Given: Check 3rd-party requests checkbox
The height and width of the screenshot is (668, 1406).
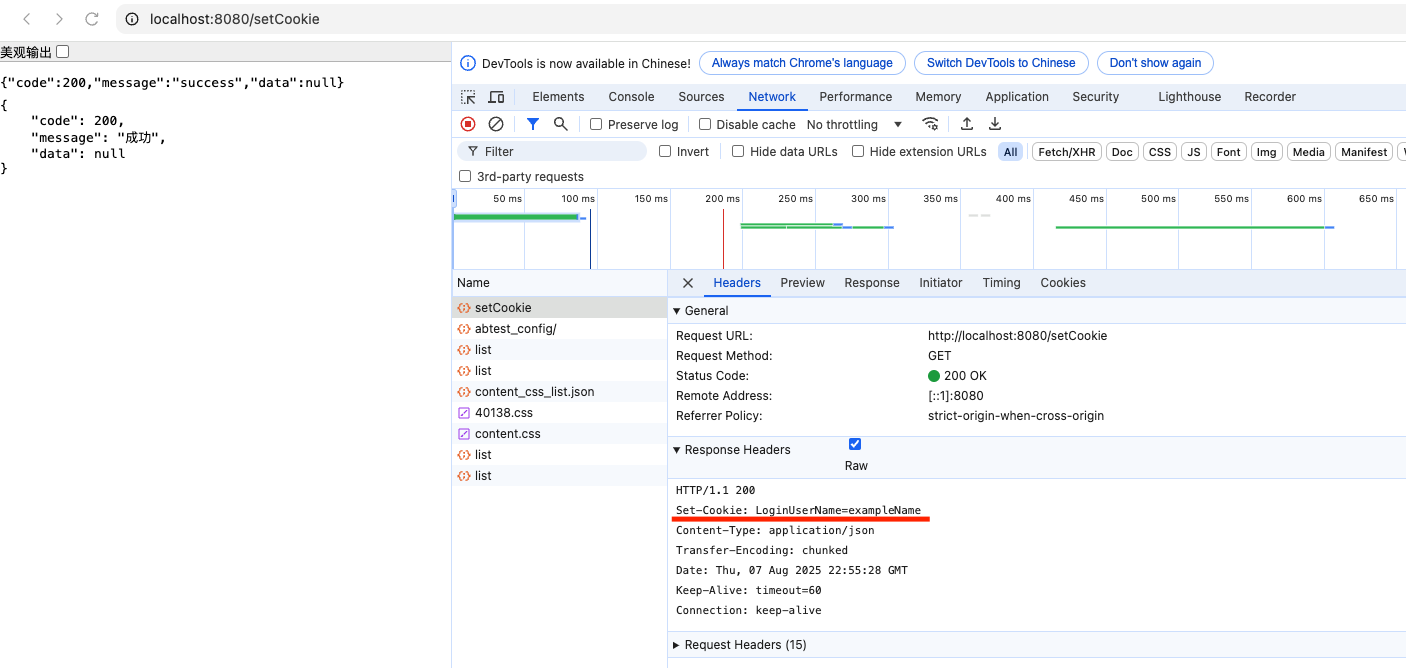Looking at the screenshot, I should pos(465,176).
